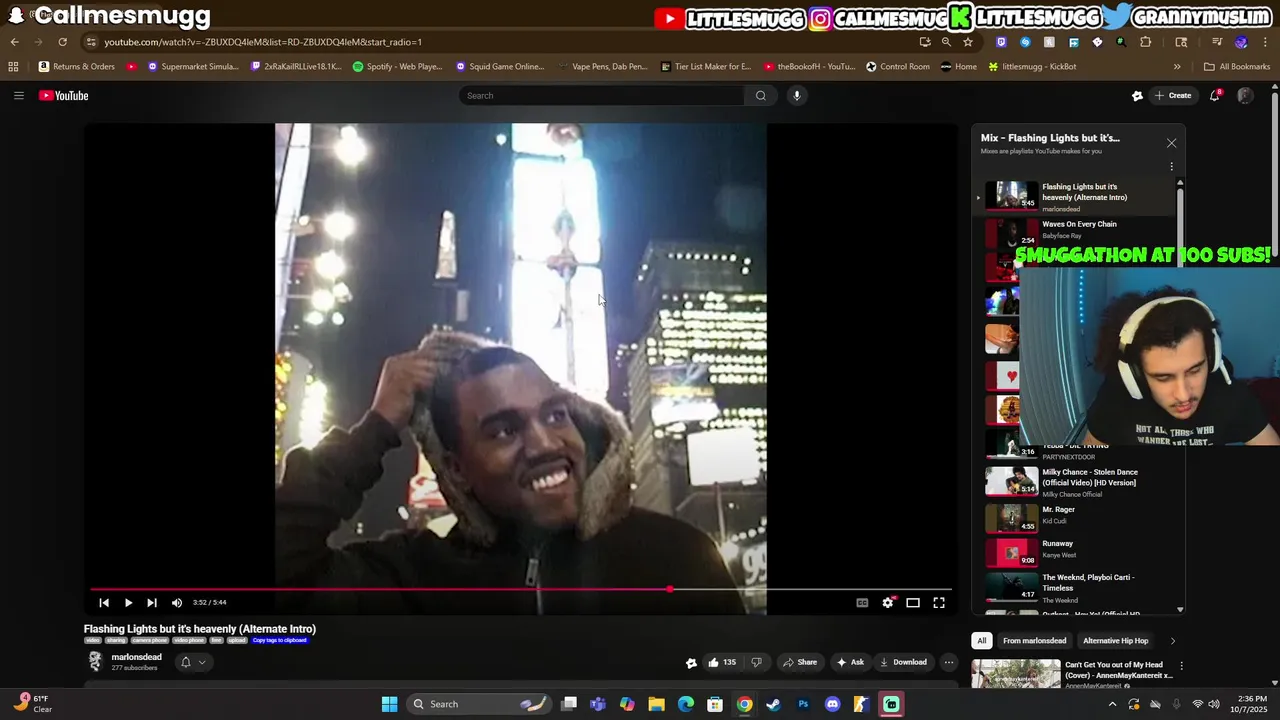This screenshot has height=720, width=1280.
Task: Select the Alternative Hip Hop chip
Action: 1116,641
